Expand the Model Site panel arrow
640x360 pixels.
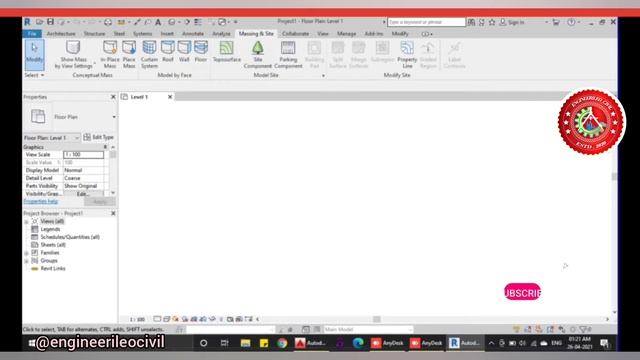[x=323, y=76]
